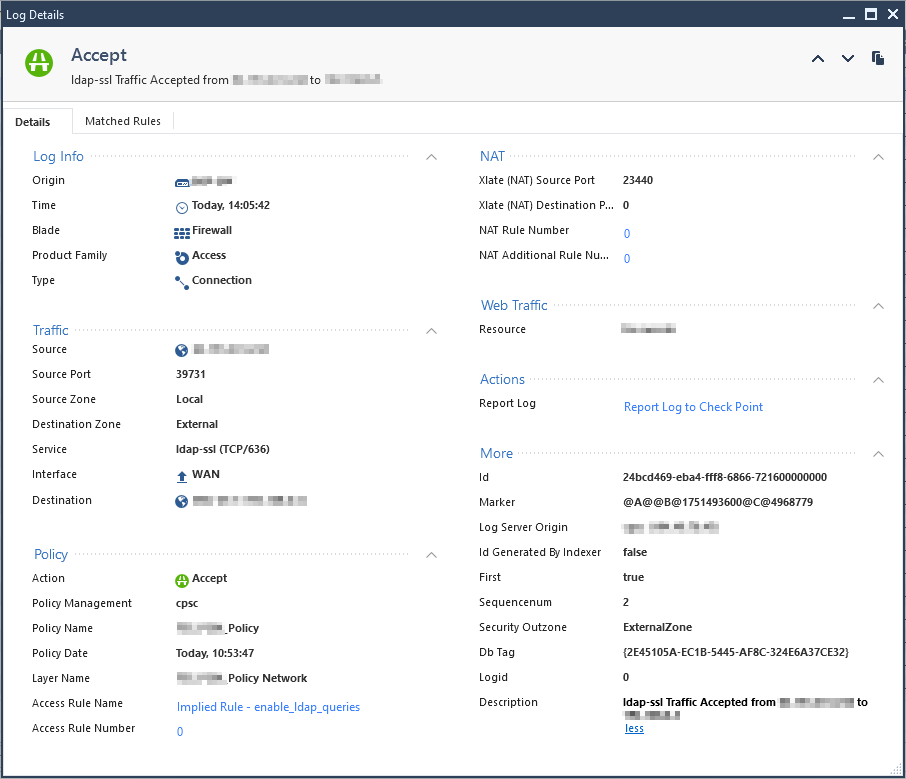Image resolution: width=906 pixels, height=779 pixels.
Task: Click the less link under Description
Action: 634,729
